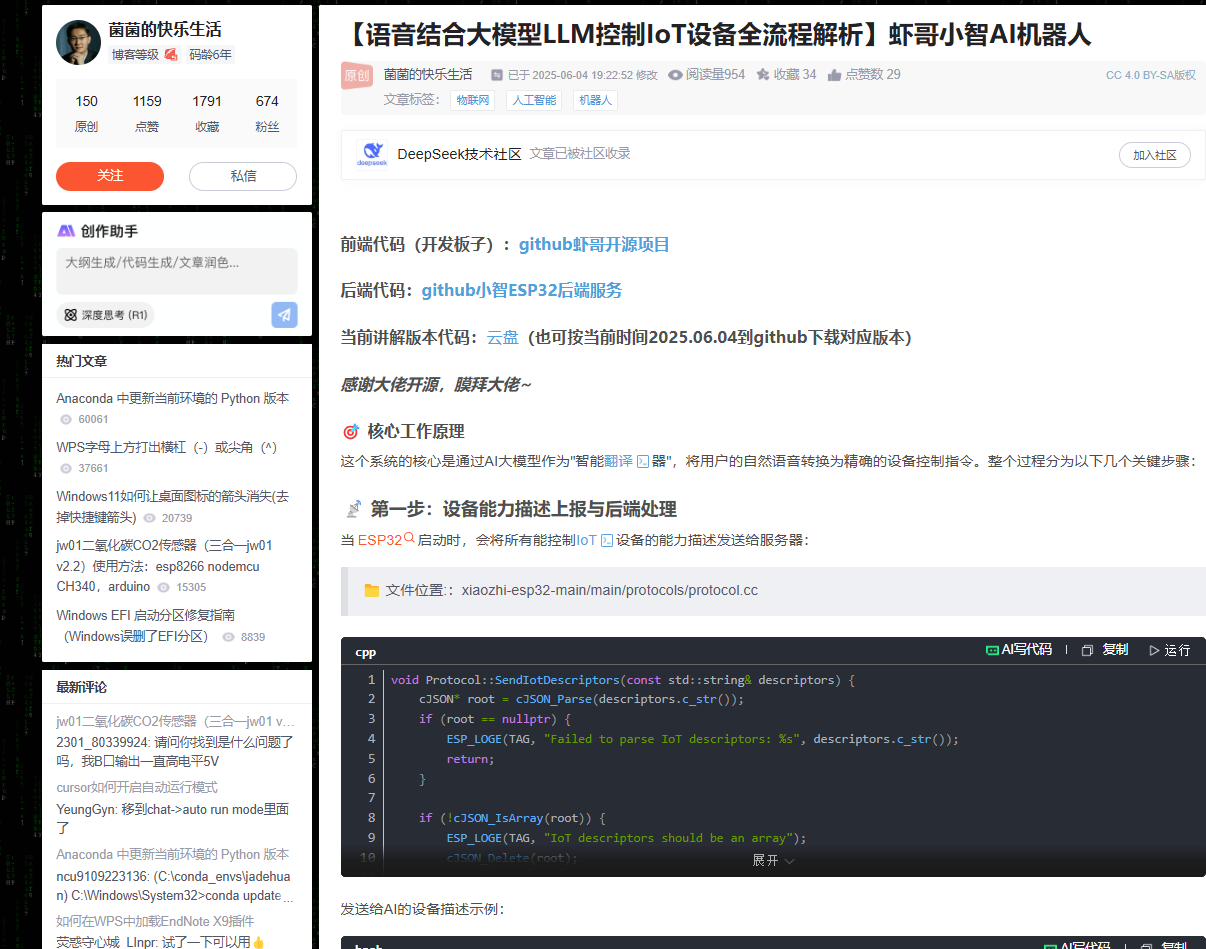Click the 创作助手 logo icon

tap(66, 231)
